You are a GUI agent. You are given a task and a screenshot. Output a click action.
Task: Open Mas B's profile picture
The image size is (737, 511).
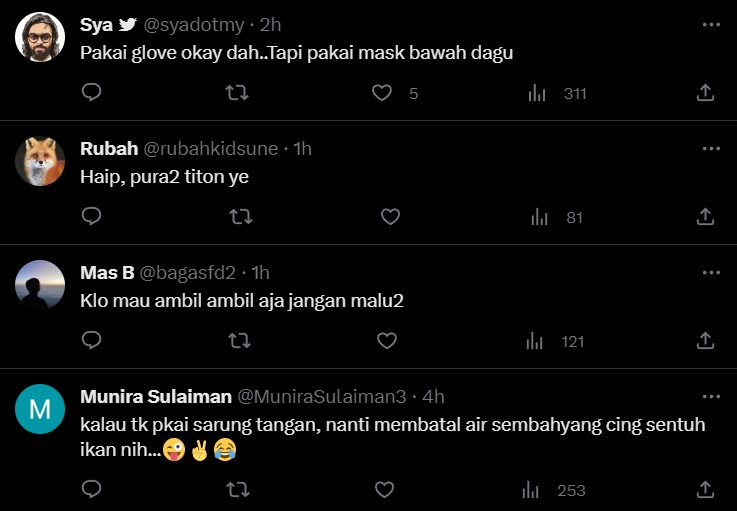(40, 286)
